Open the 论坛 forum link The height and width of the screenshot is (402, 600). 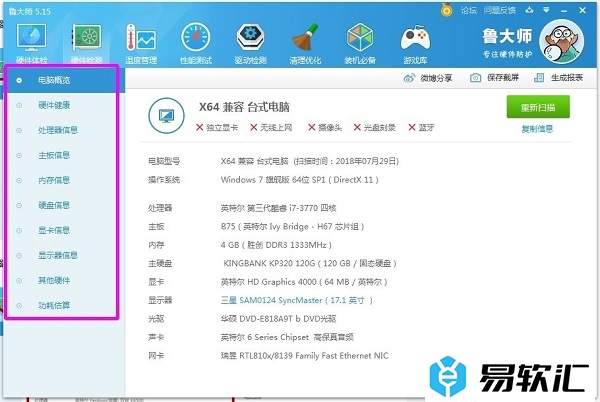468,10
